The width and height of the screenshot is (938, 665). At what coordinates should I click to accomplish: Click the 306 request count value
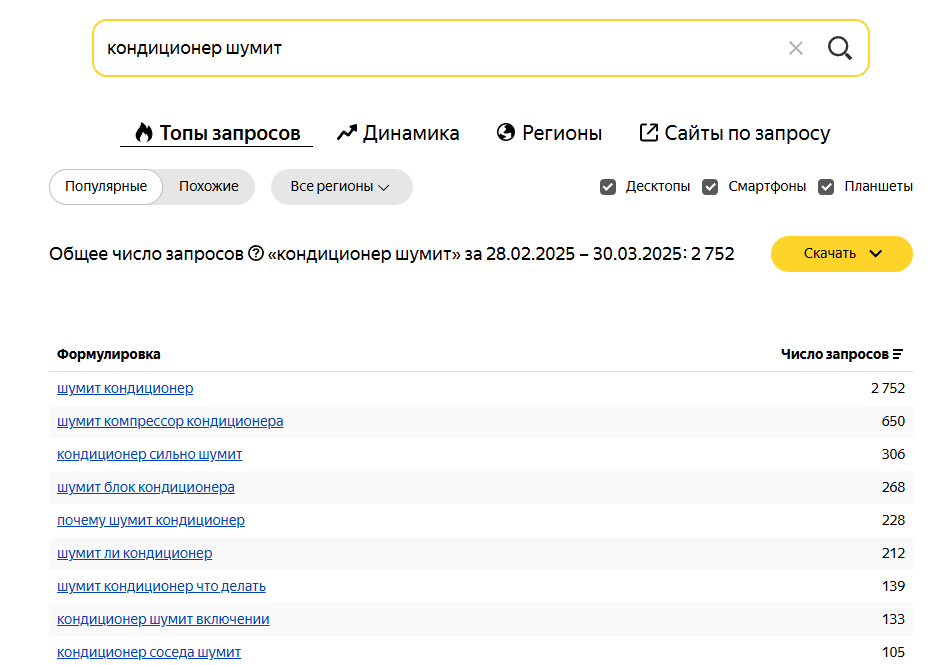(893, 454)
